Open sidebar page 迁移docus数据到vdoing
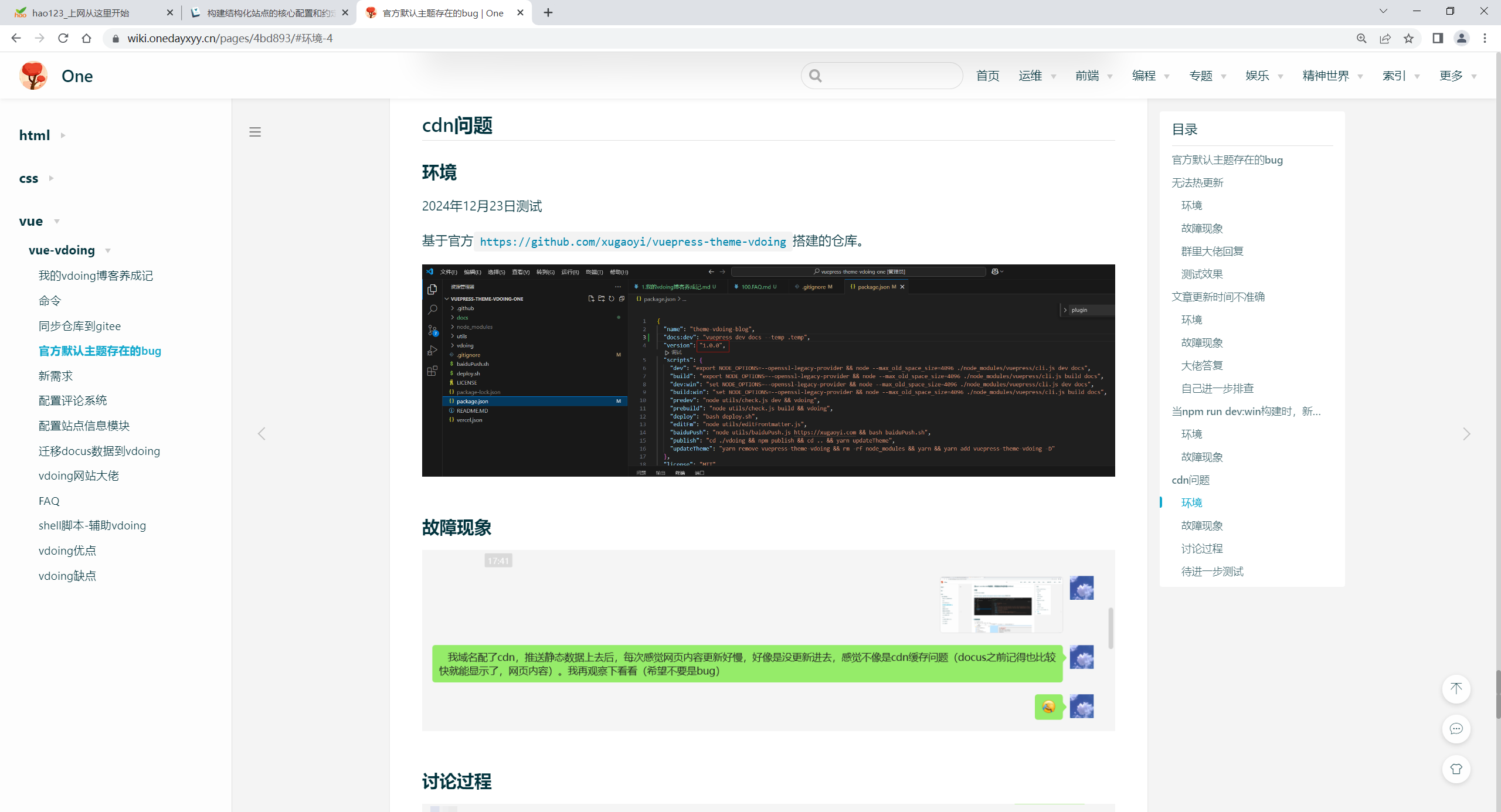This screenshot has width=1501, height=812. coord(99,451)
